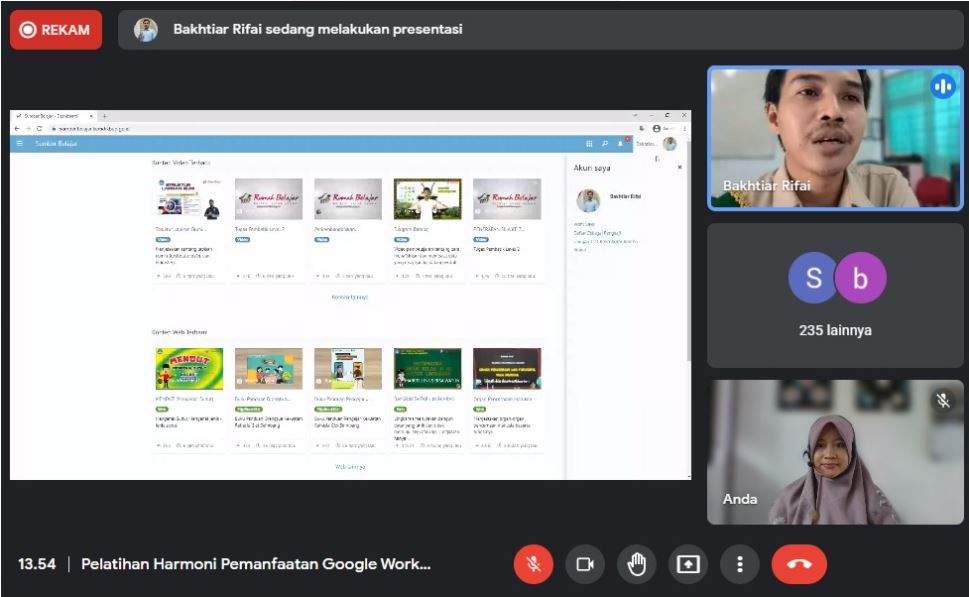Expand meeting details from the meeting title
969x597 pixels.
pos(256,564)
